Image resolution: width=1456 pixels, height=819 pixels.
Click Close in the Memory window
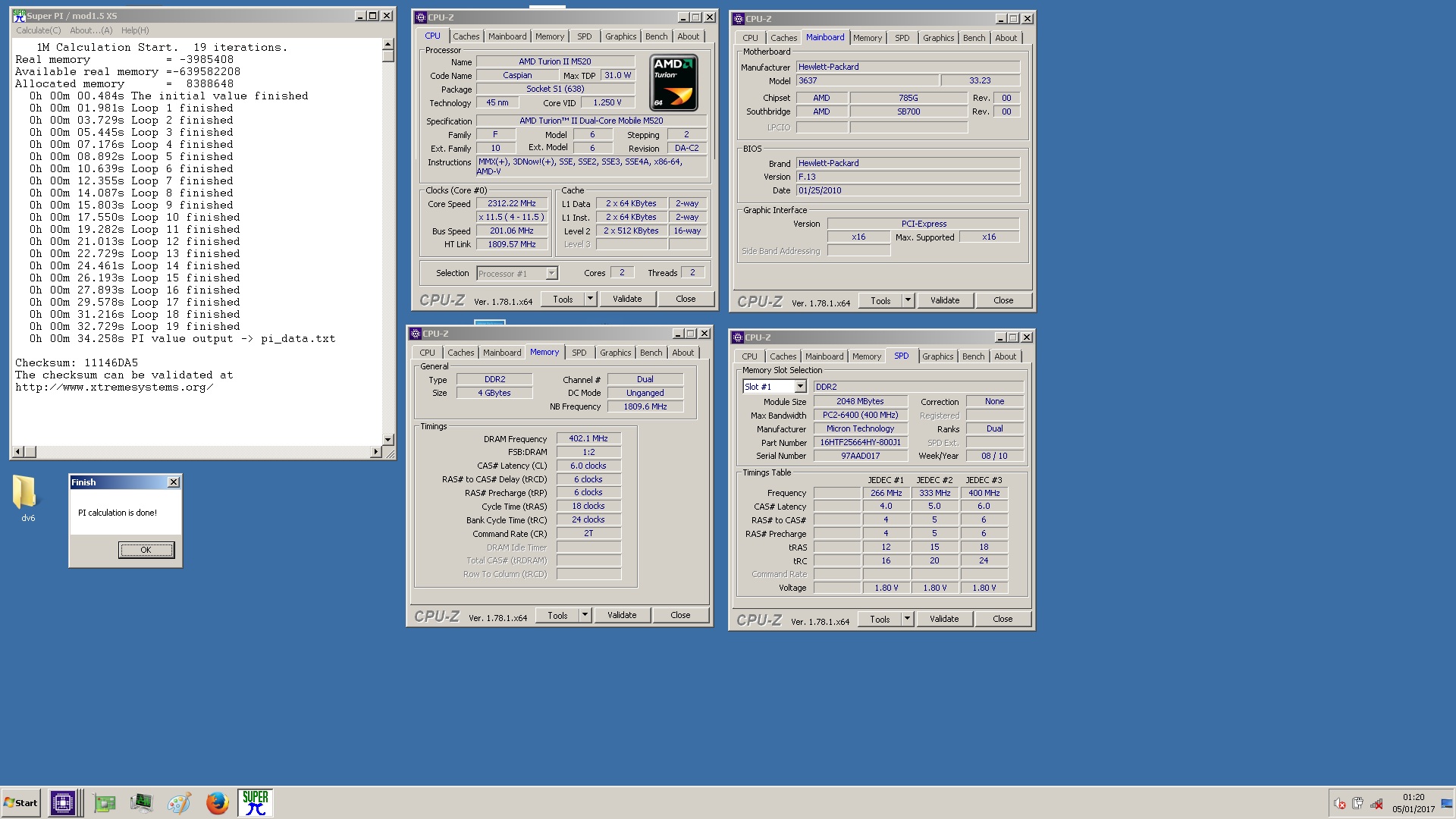(x=680, y=615)
